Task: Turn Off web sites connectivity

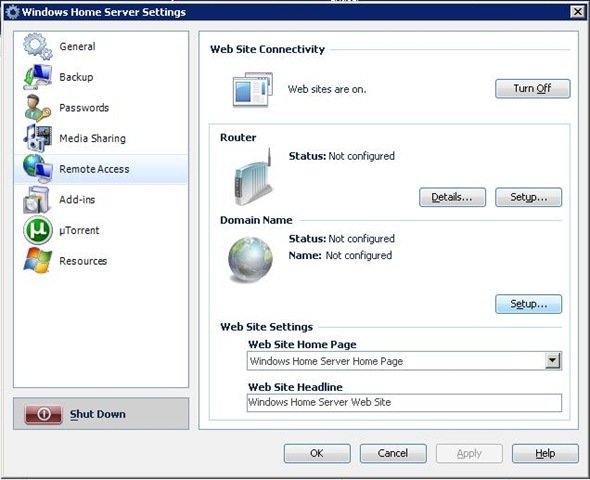Action: tap(532, 88)
